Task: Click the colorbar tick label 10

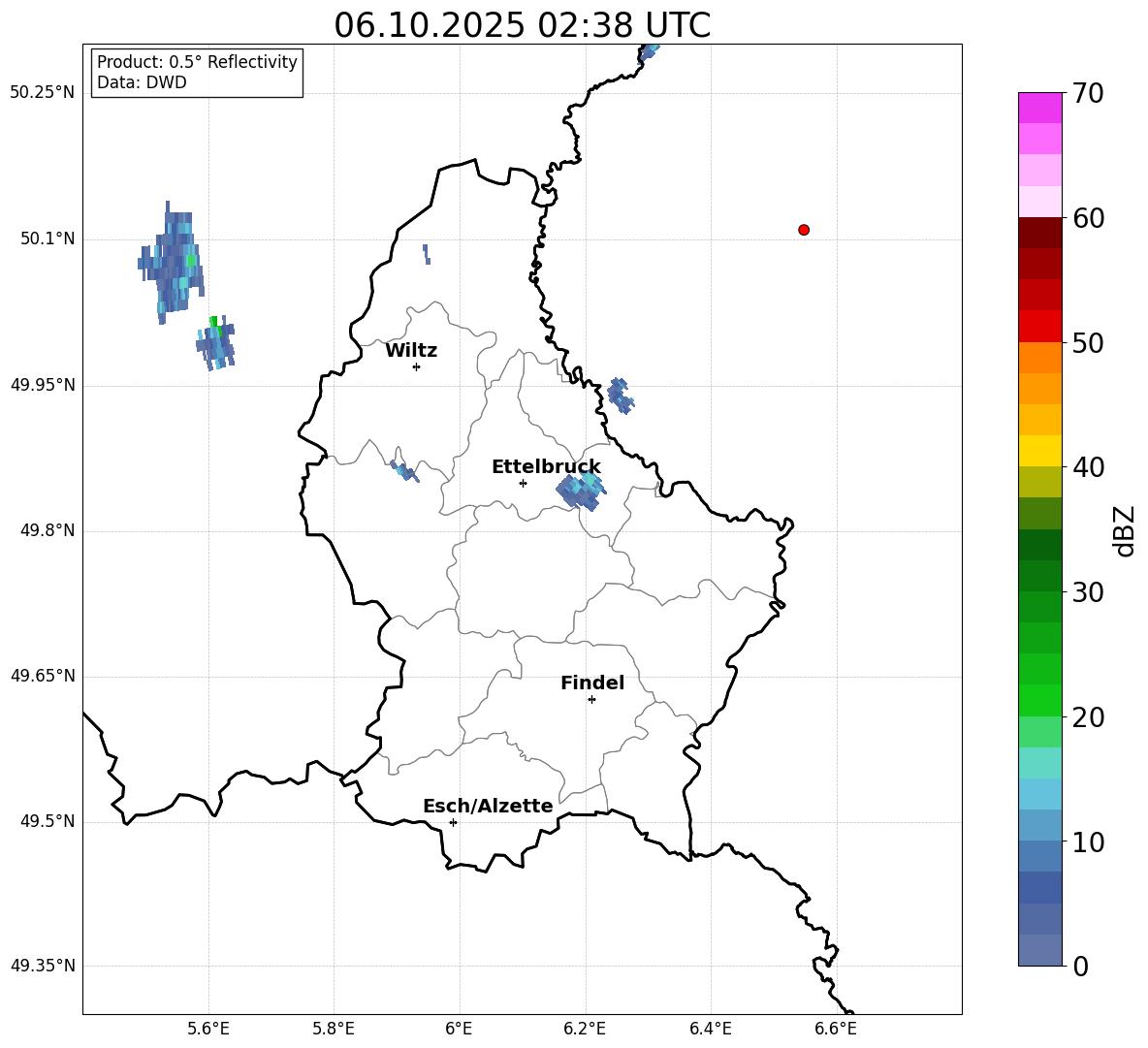Action: [1088, 842]
